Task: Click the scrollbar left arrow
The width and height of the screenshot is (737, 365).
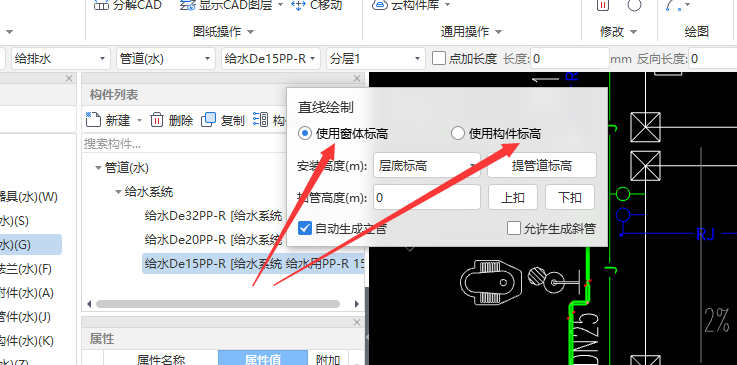Action: click(x=88, y=304)
